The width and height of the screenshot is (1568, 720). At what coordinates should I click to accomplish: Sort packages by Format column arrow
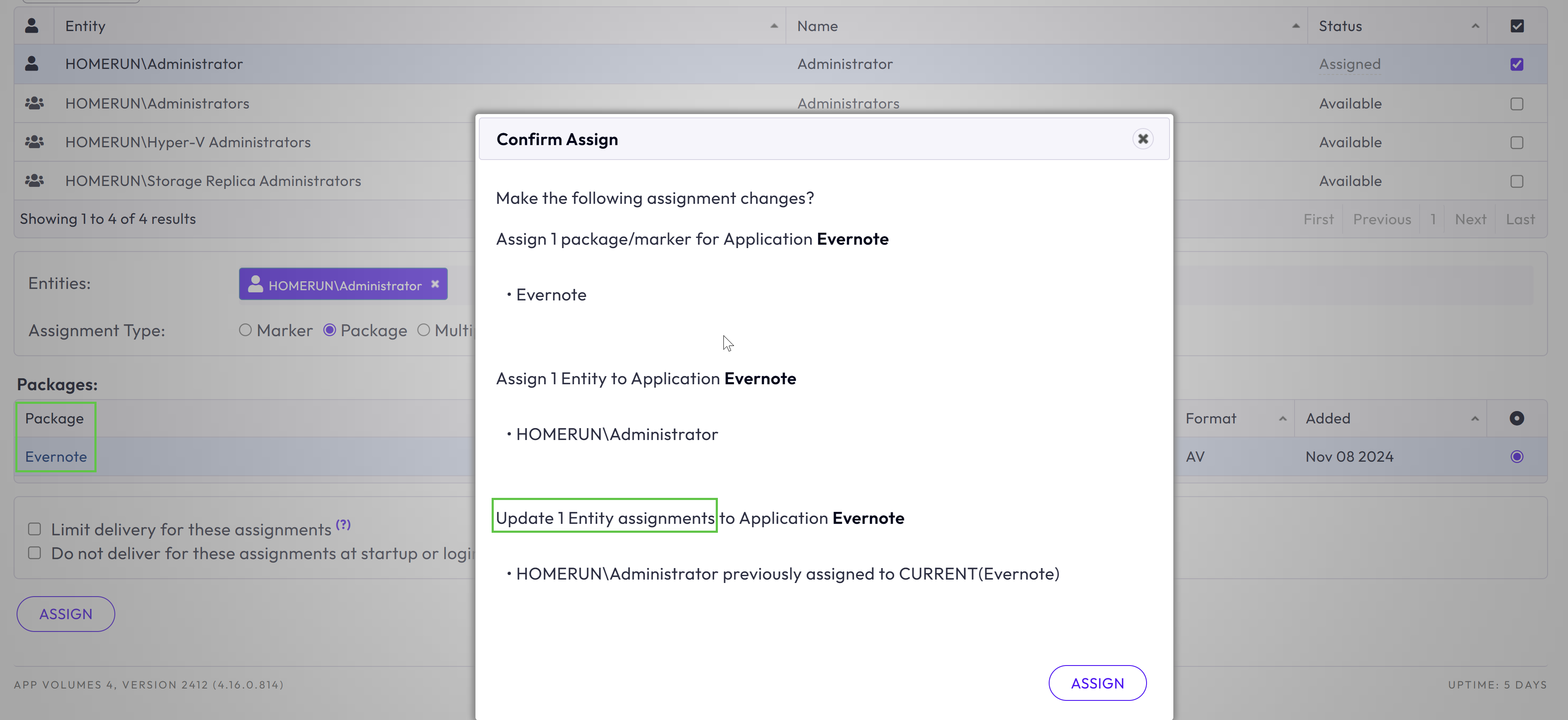(x=1283, y=418)
